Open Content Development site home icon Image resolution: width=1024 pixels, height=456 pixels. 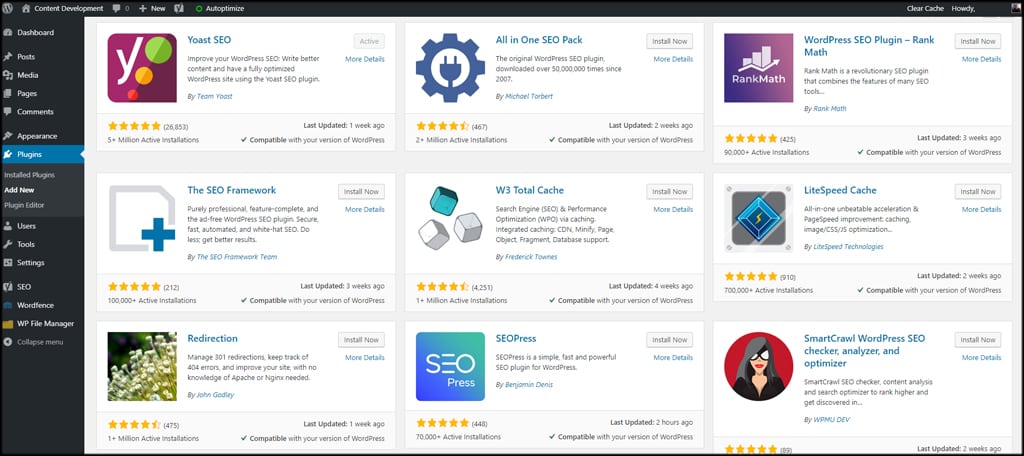pyautogui.click(x=25, y=8)
